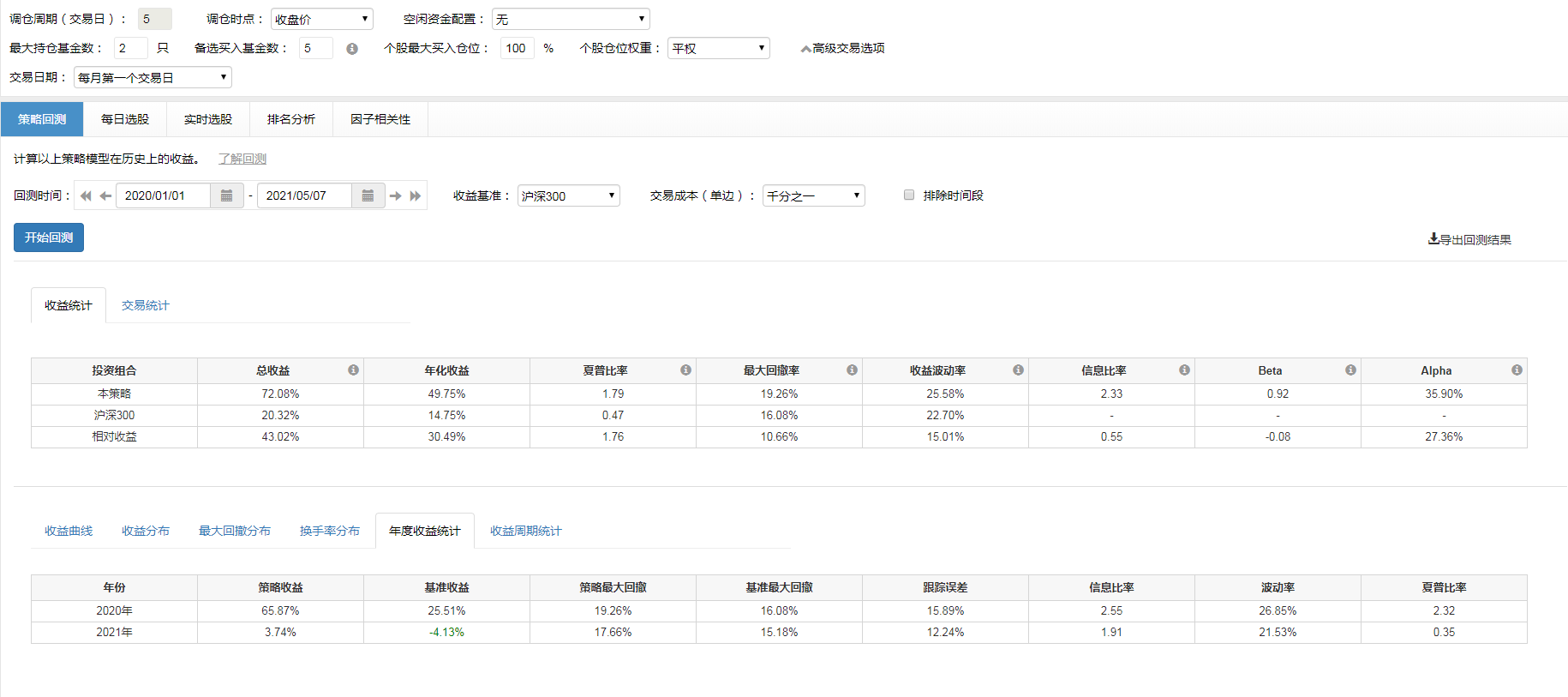Step back with the single left arrow
The image size is (1568, 697).
pos(105,195)
